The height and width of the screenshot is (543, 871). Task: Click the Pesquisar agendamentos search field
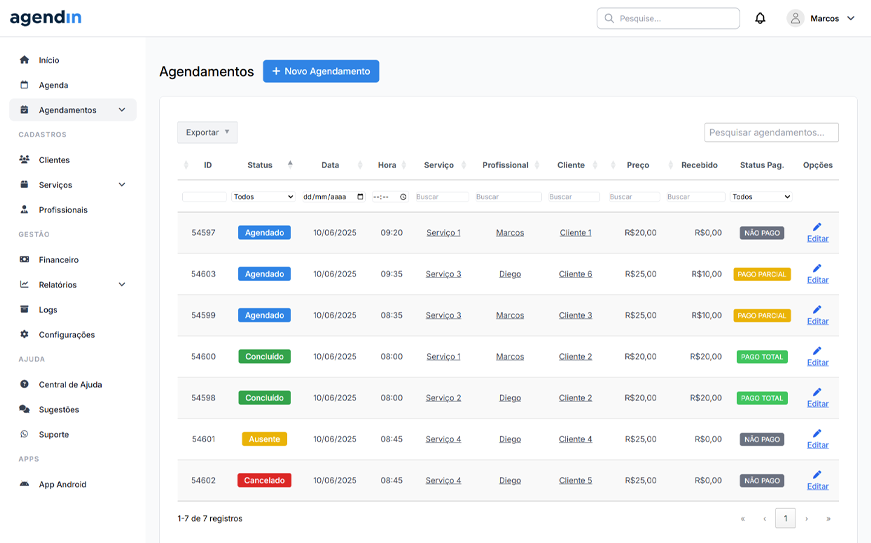click(771, 132)
